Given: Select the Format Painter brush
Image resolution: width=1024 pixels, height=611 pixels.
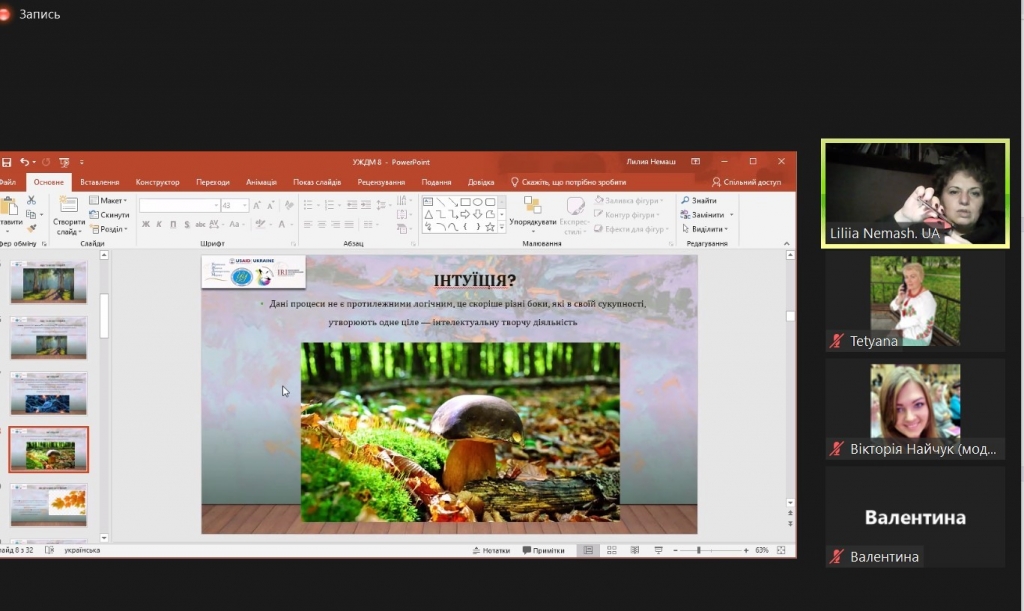Looking at the screenshot, I should pyautogui.click(x=31, y=228).
